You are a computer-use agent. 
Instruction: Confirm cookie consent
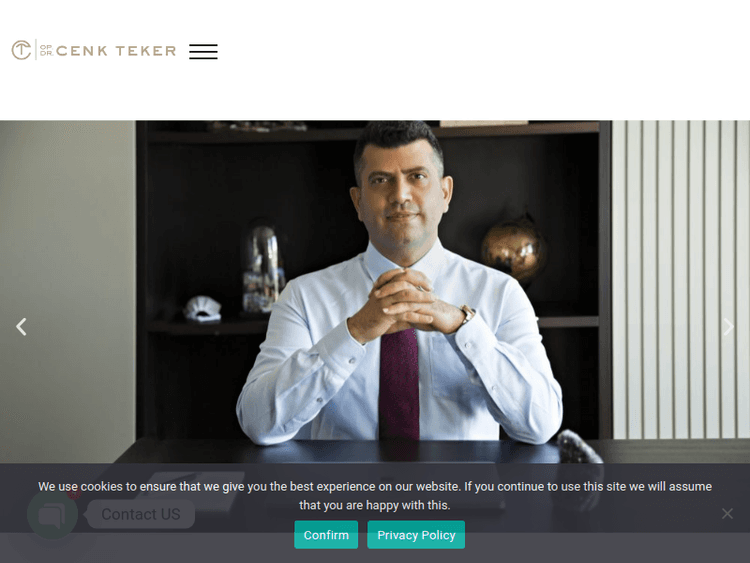pos(326,535)
